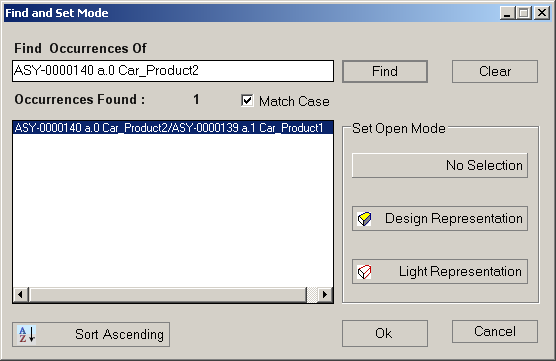Image resolution: width=556 pixels, height=361 pixels.
Task: Click the horizontal scrollbar thumb in results list
Action: [168, 295]
